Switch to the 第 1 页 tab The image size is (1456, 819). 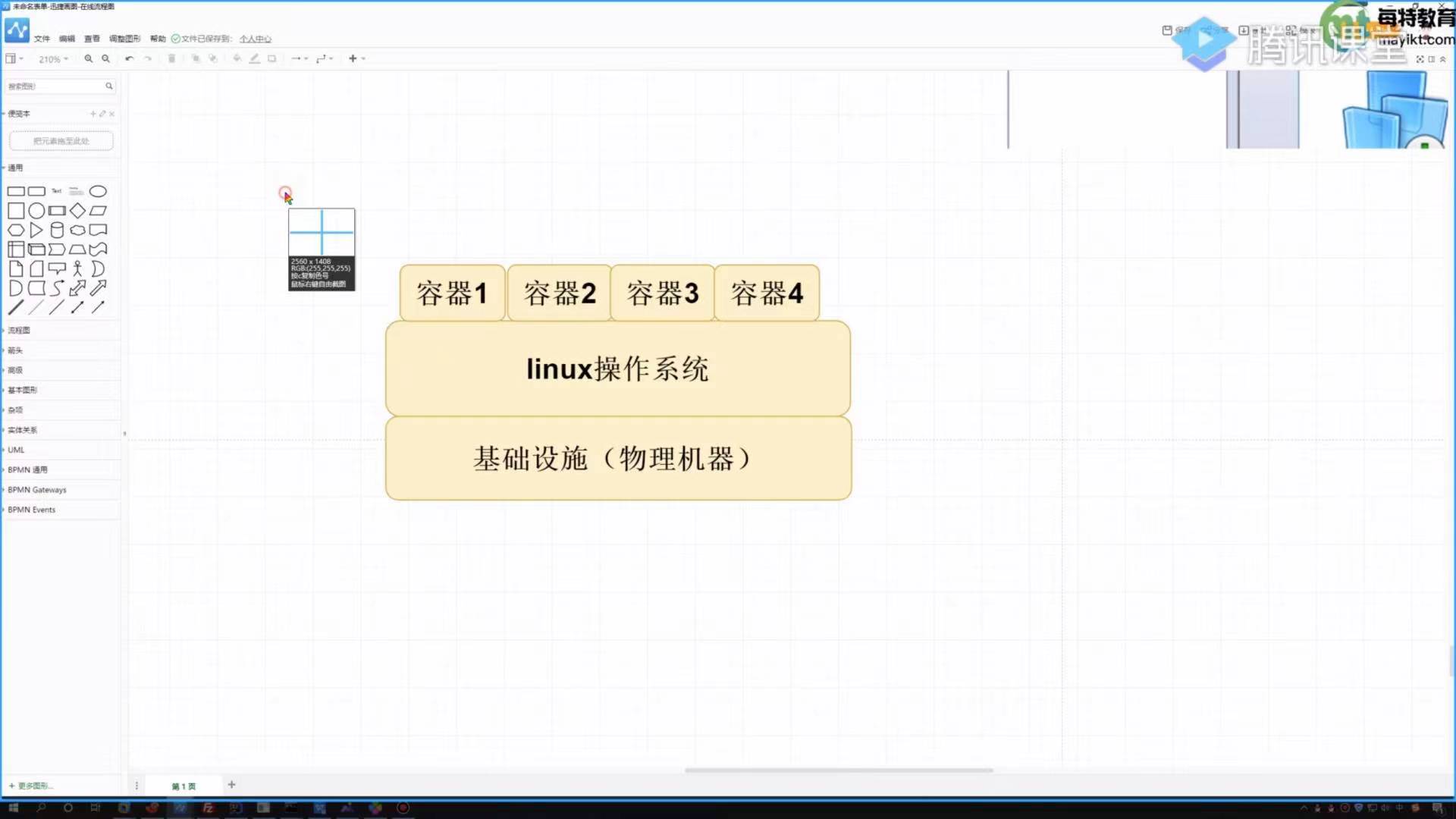coord(184,786)
